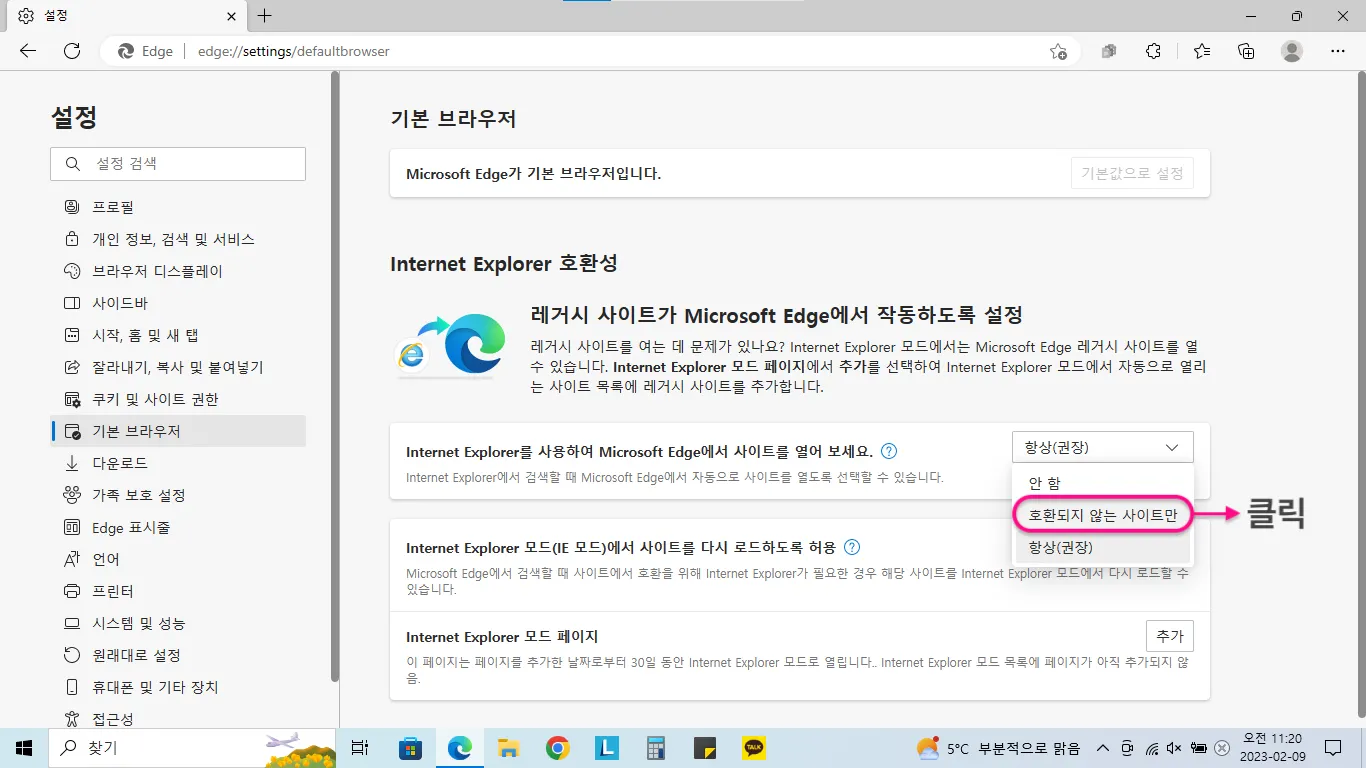Click the 프로필 sidebar icon
1366x768 pixels.
tap(72, 207)
